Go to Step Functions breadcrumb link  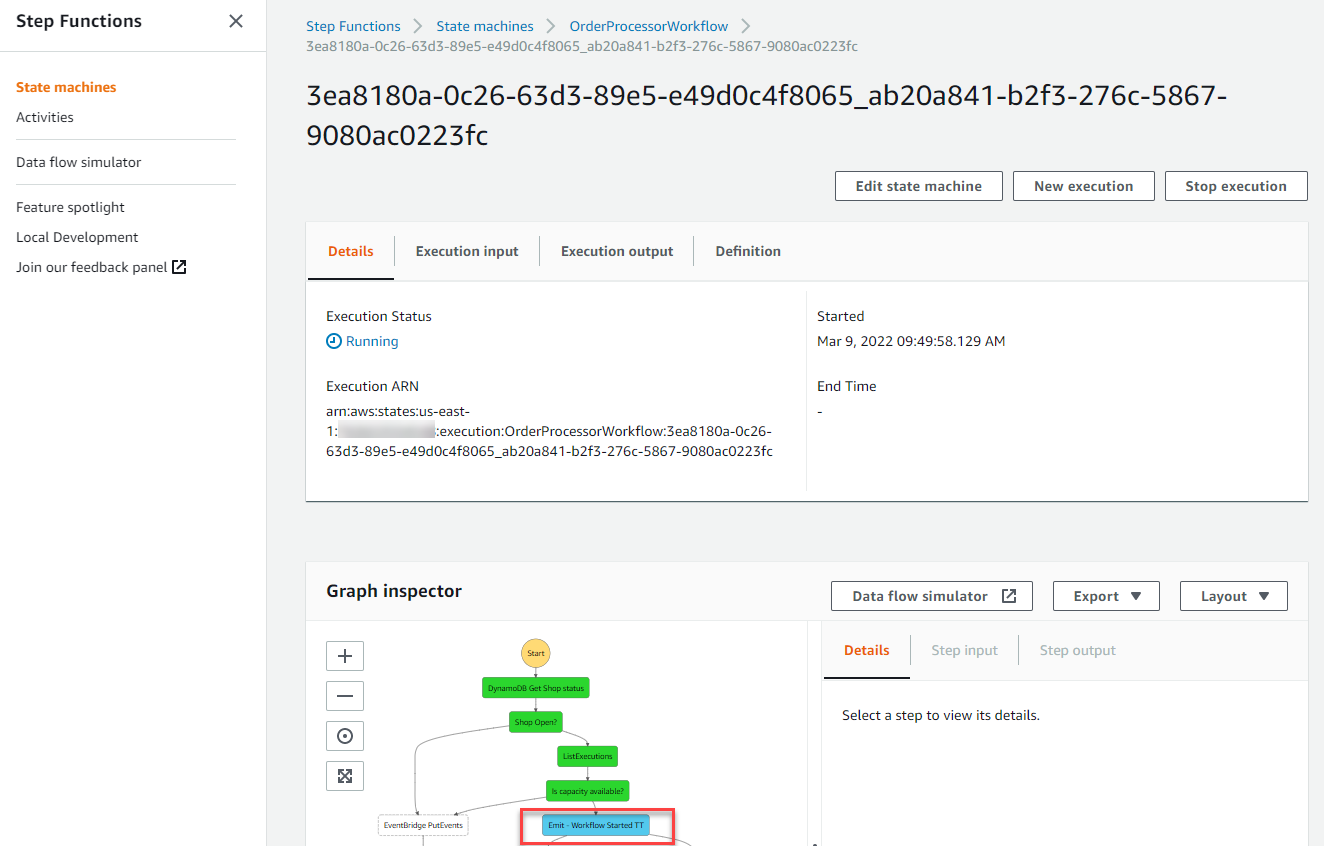tap(353, 26)
